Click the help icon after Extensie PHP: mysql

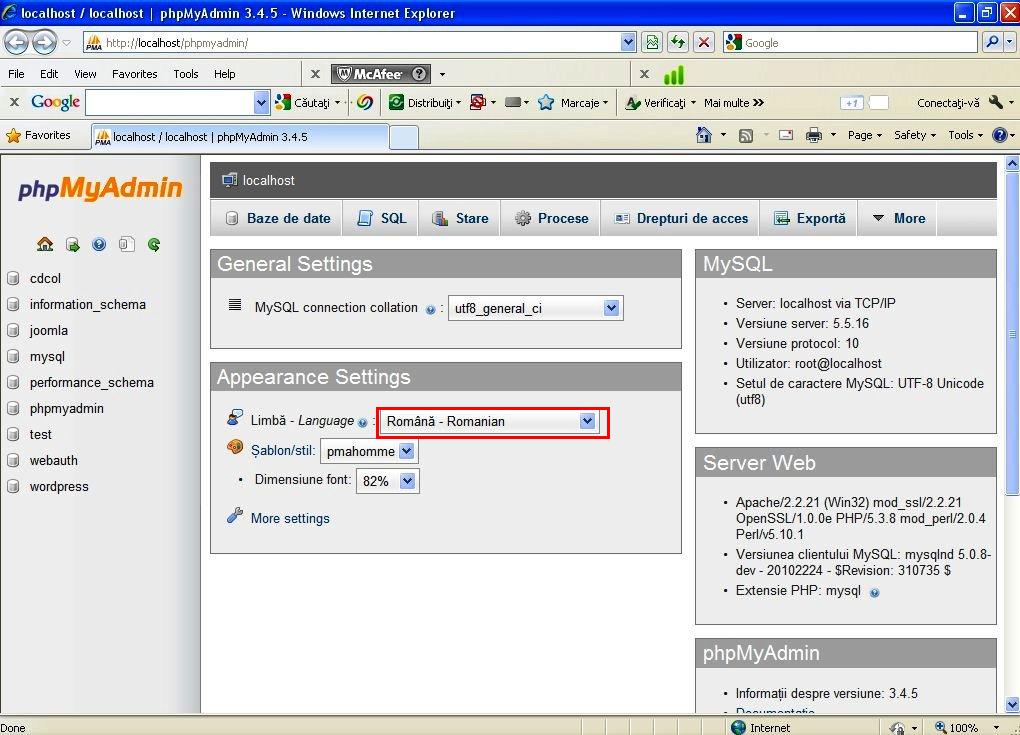874,593
